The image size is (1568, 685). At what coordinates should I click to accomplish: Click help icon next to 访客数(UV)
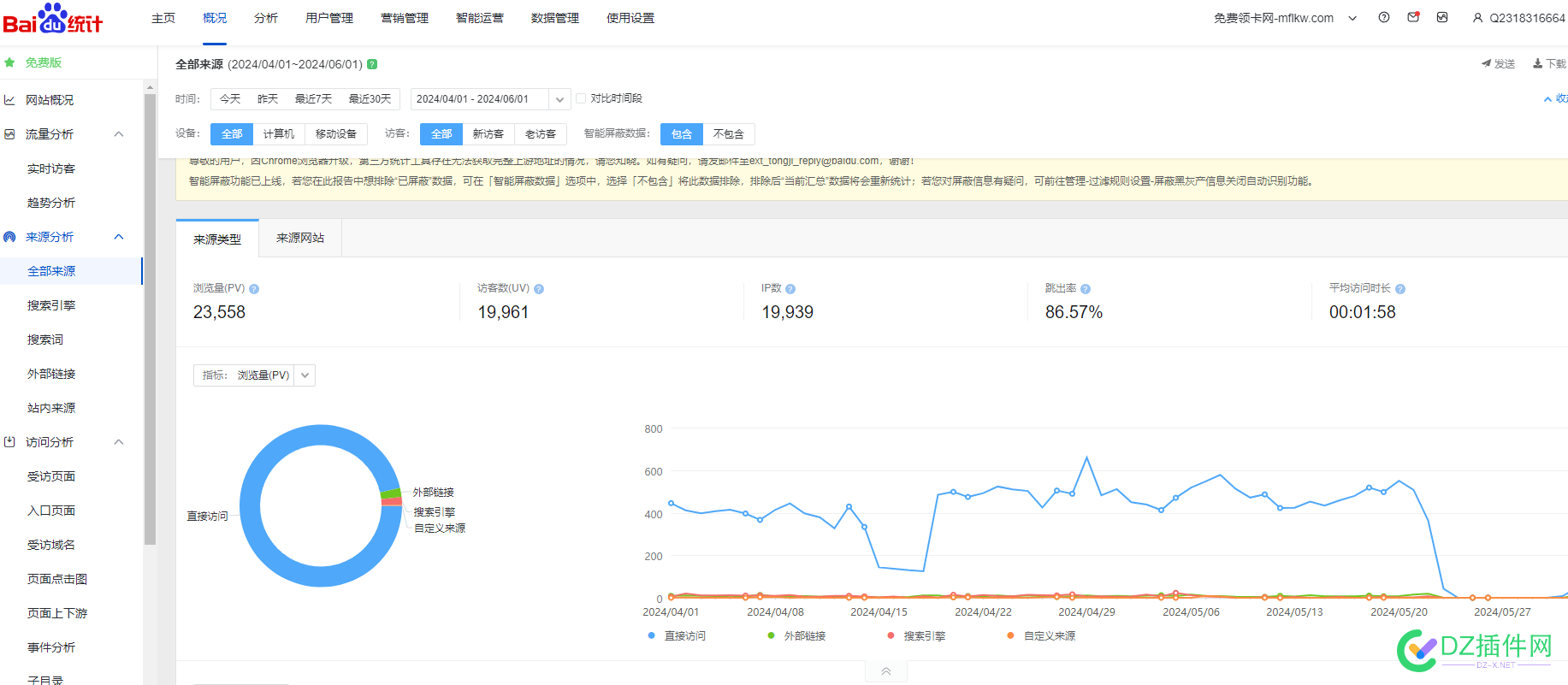[x=539, y=289]
